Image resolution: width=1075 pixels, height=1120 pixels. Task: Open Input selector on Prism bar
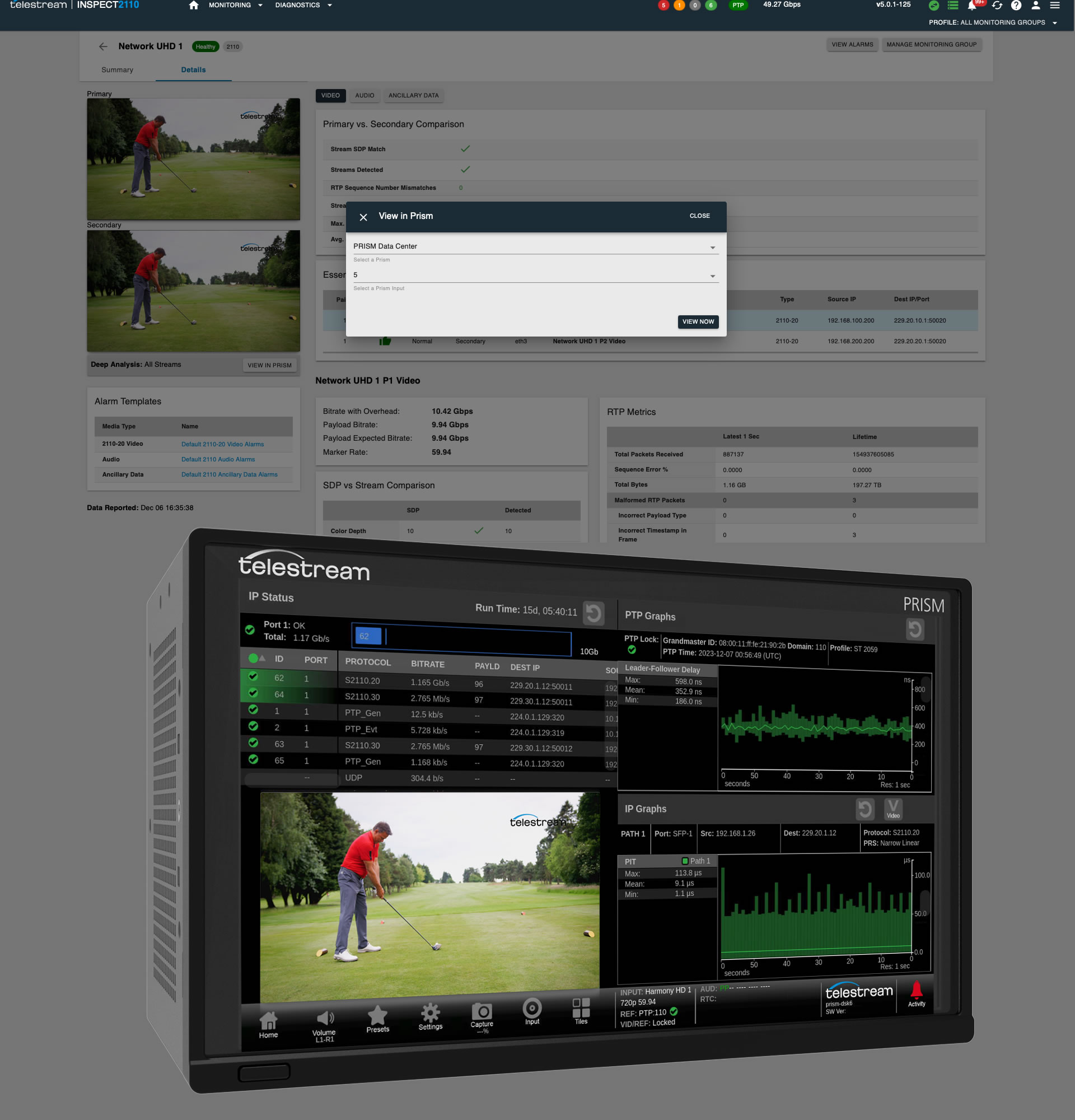tap(532, 1011)
